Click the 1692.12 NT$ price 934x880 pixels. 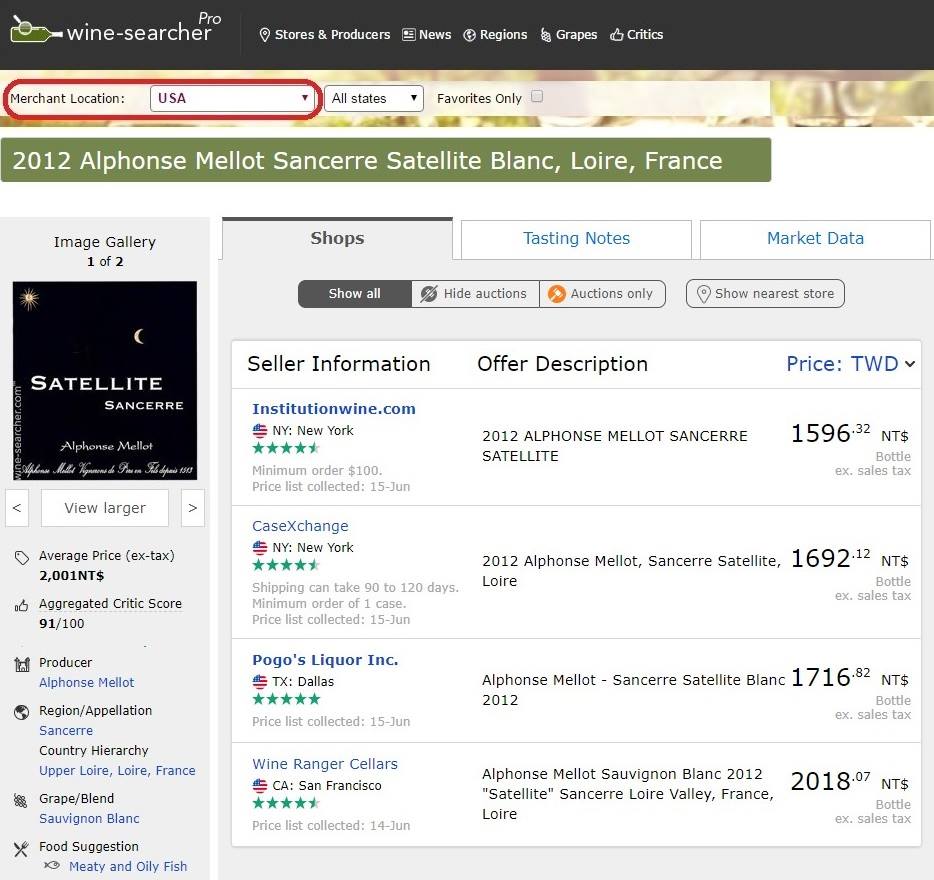tap(850, 559)
